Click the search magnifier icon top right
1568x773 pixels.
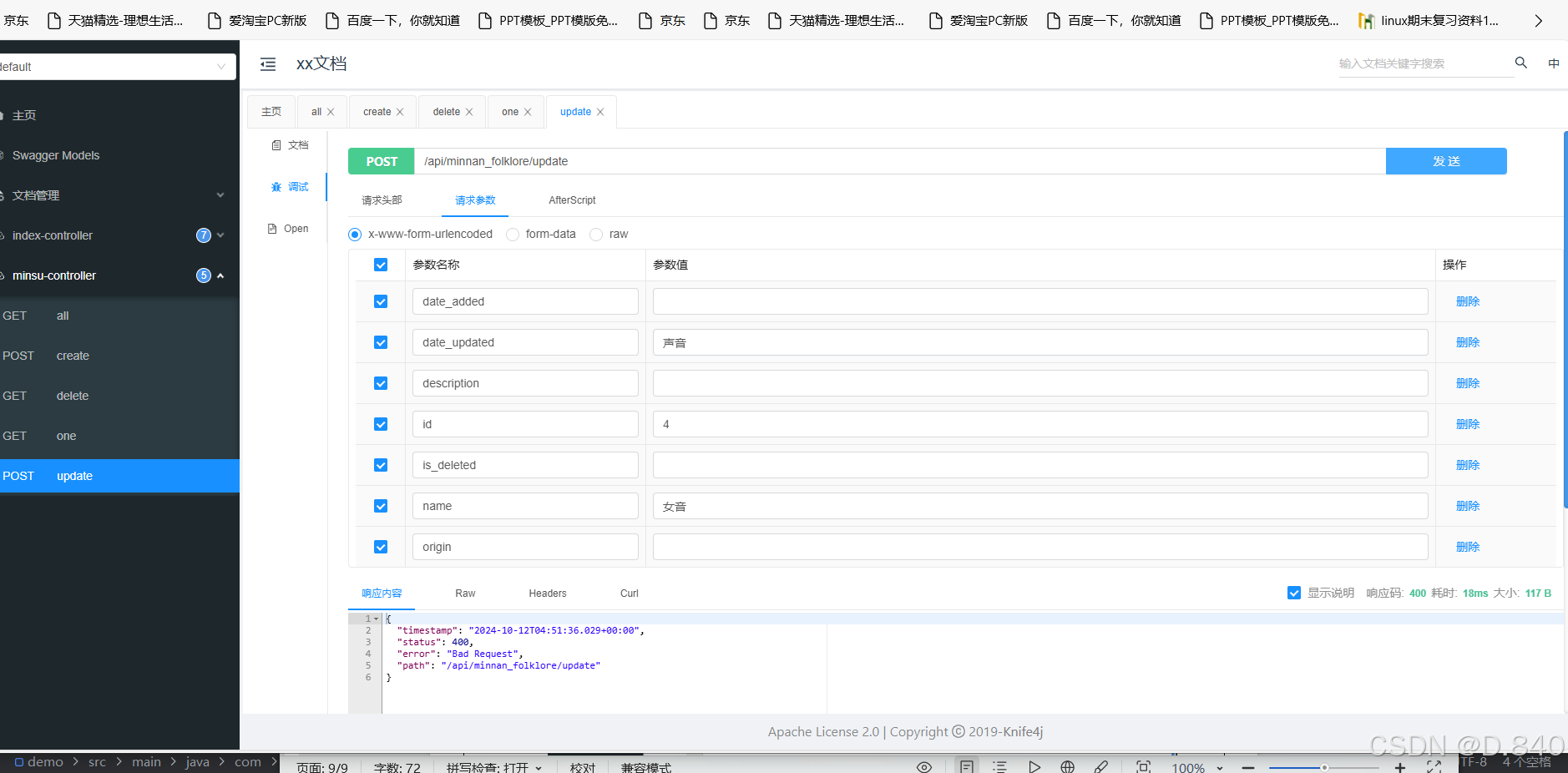pyautogui.click(x=1521, y=63)
